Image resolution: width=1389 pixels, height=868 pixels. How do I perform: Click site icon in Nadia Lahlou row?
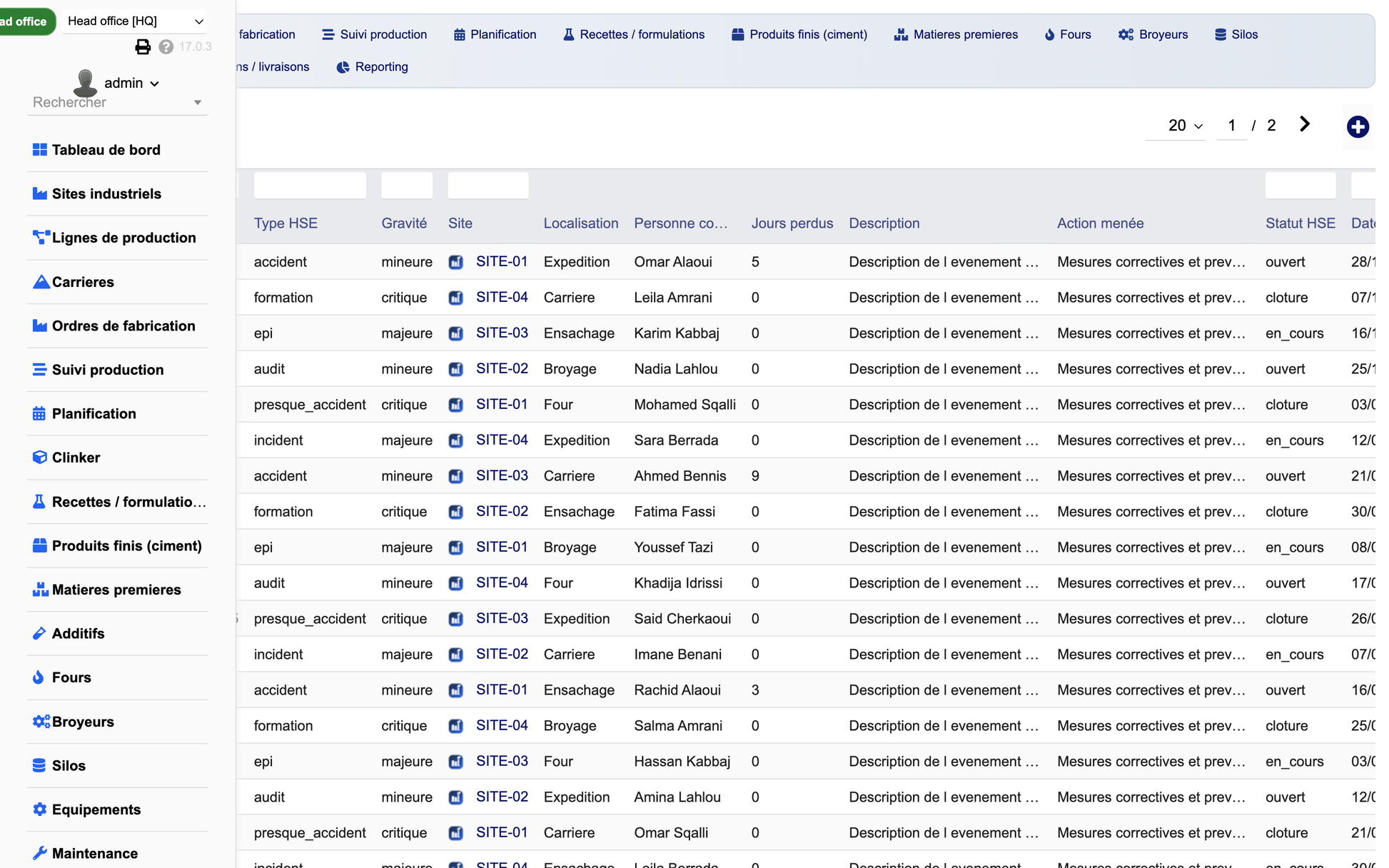[455, 369]
